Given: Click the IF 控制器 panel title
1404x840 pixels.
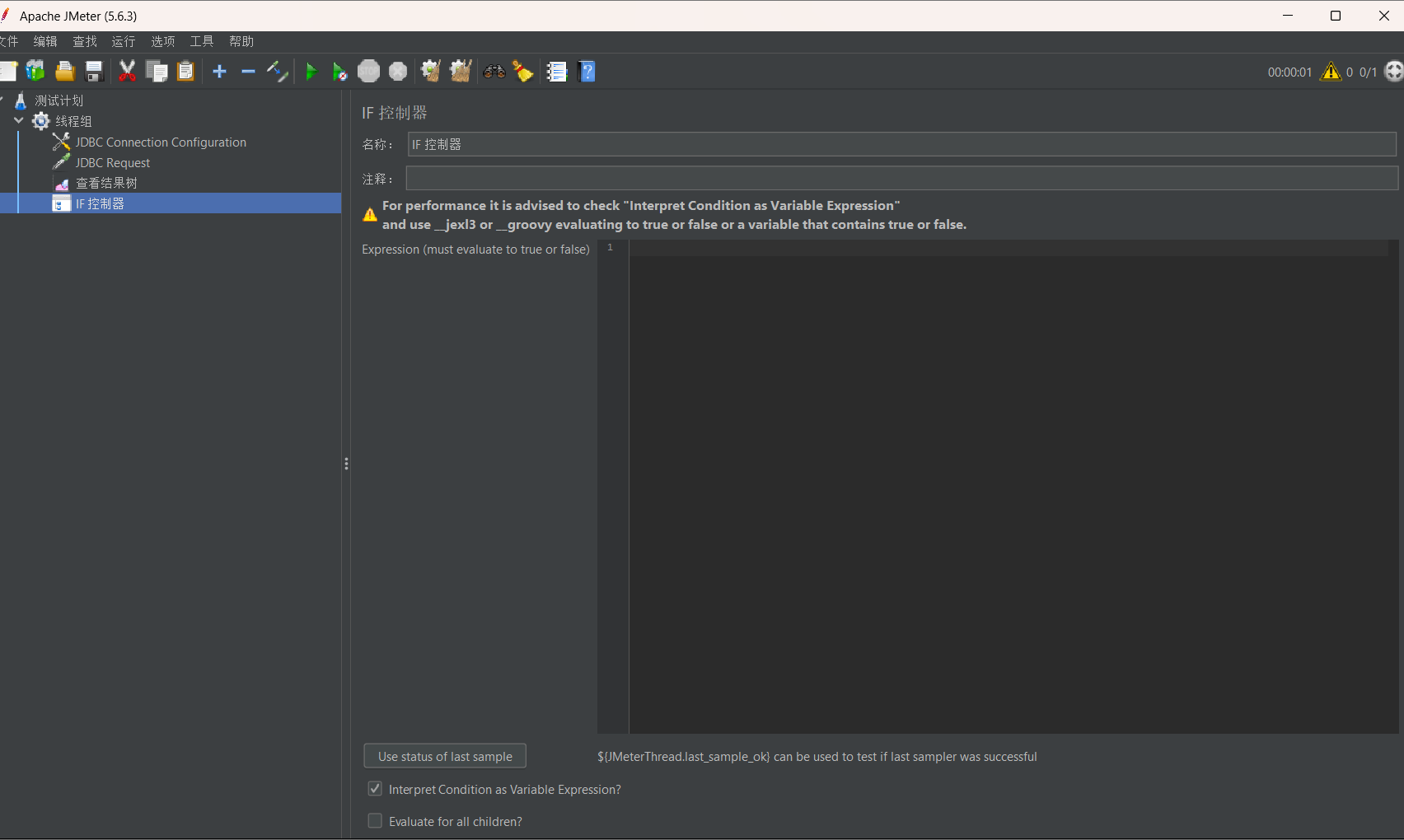Looking at the screenshot, I should [395, 113].
